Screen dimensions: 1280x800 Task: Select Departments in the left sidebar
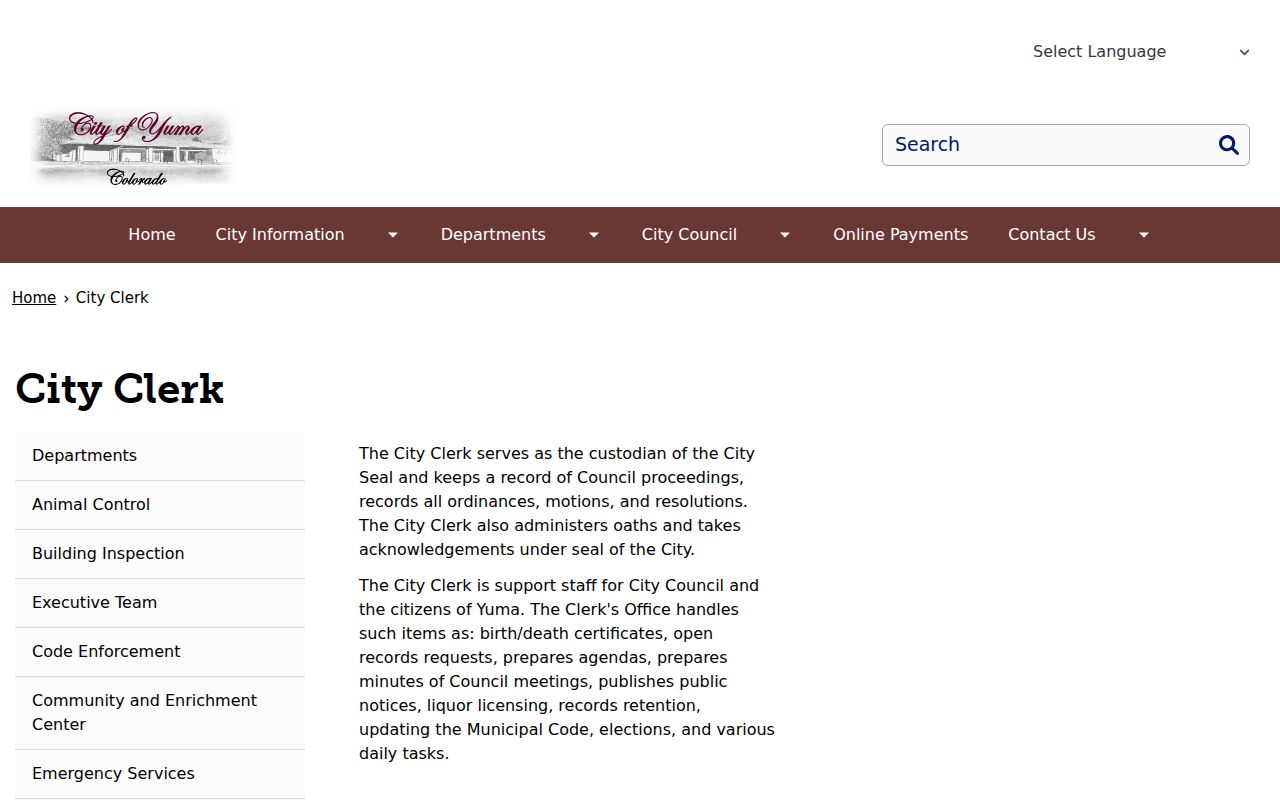(160, 456)
